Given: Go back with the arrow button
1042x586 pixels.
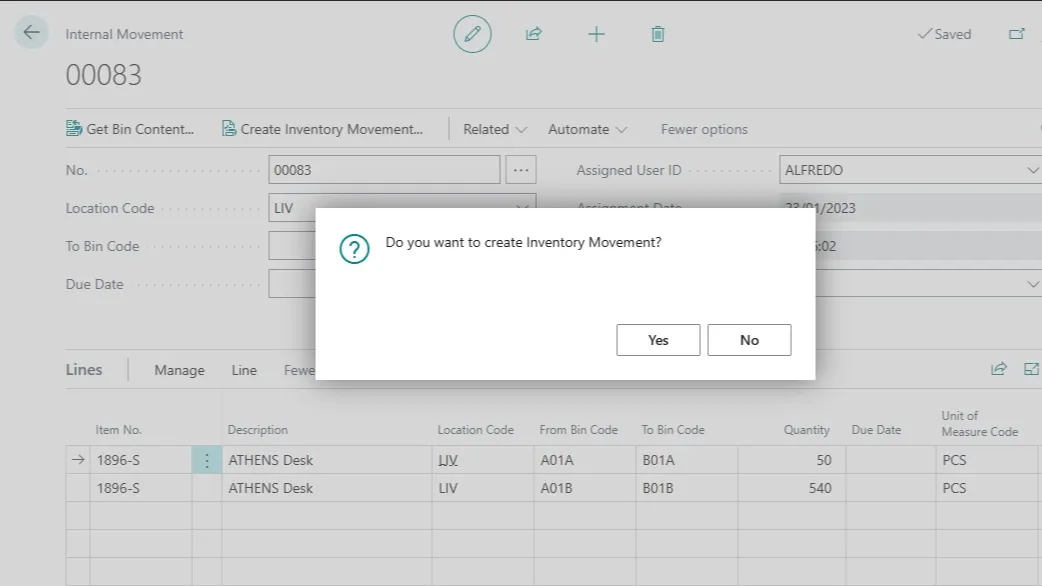Looking at the screenshot, I should [x=31, y=33].
